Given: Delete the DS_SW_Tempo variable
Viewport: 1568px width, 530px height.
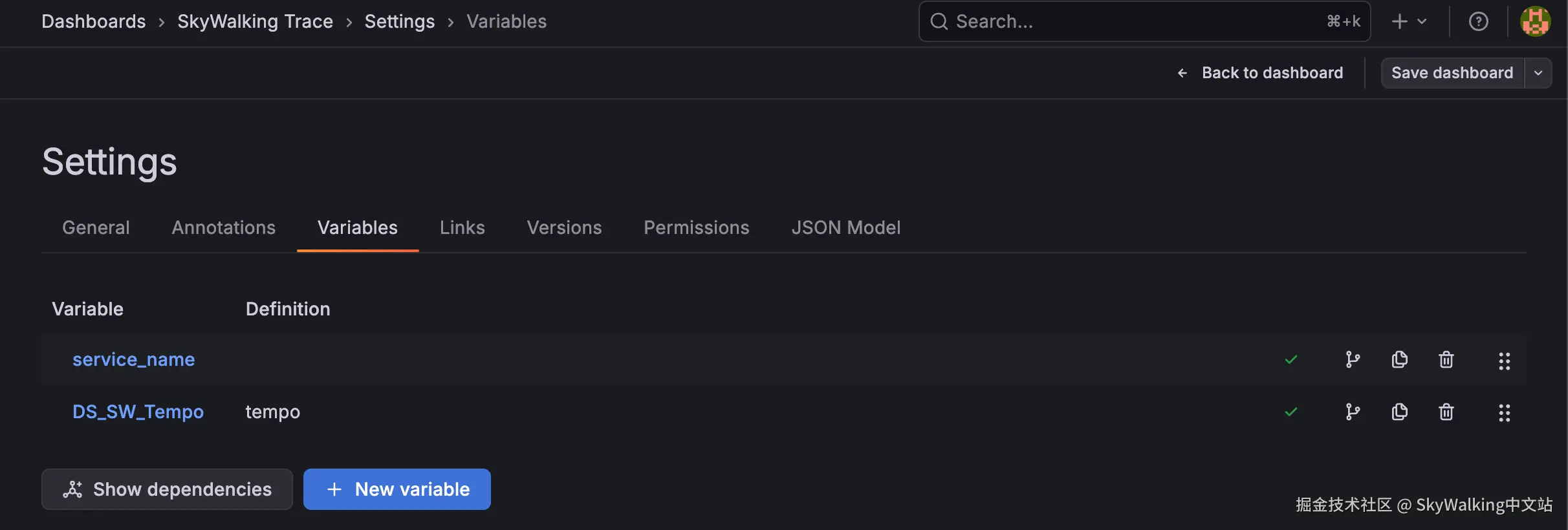Looking at the screenshot, I should click(1446, 412).
